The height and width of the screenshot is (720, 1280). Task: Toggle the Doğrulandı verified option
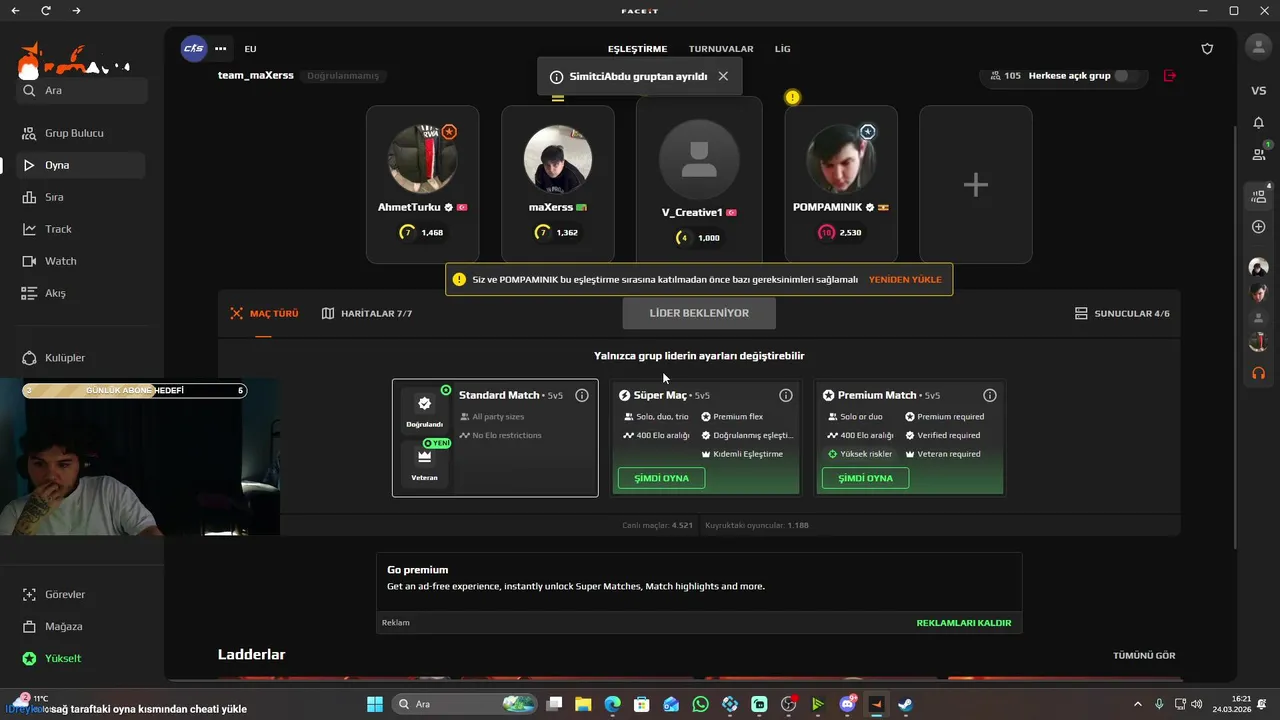pos(424,411)
